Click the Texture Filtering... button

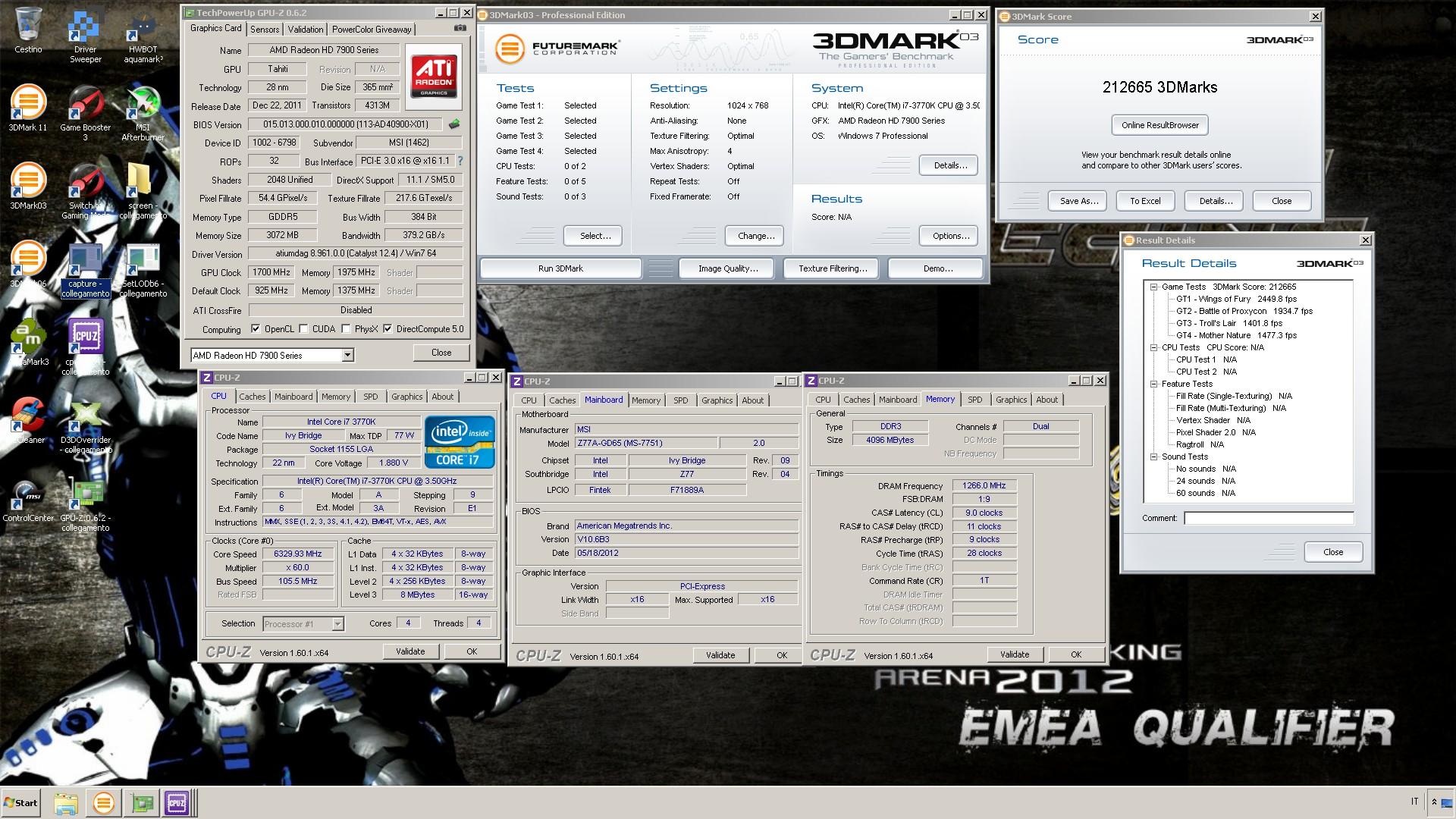click(x=832, y=268)
